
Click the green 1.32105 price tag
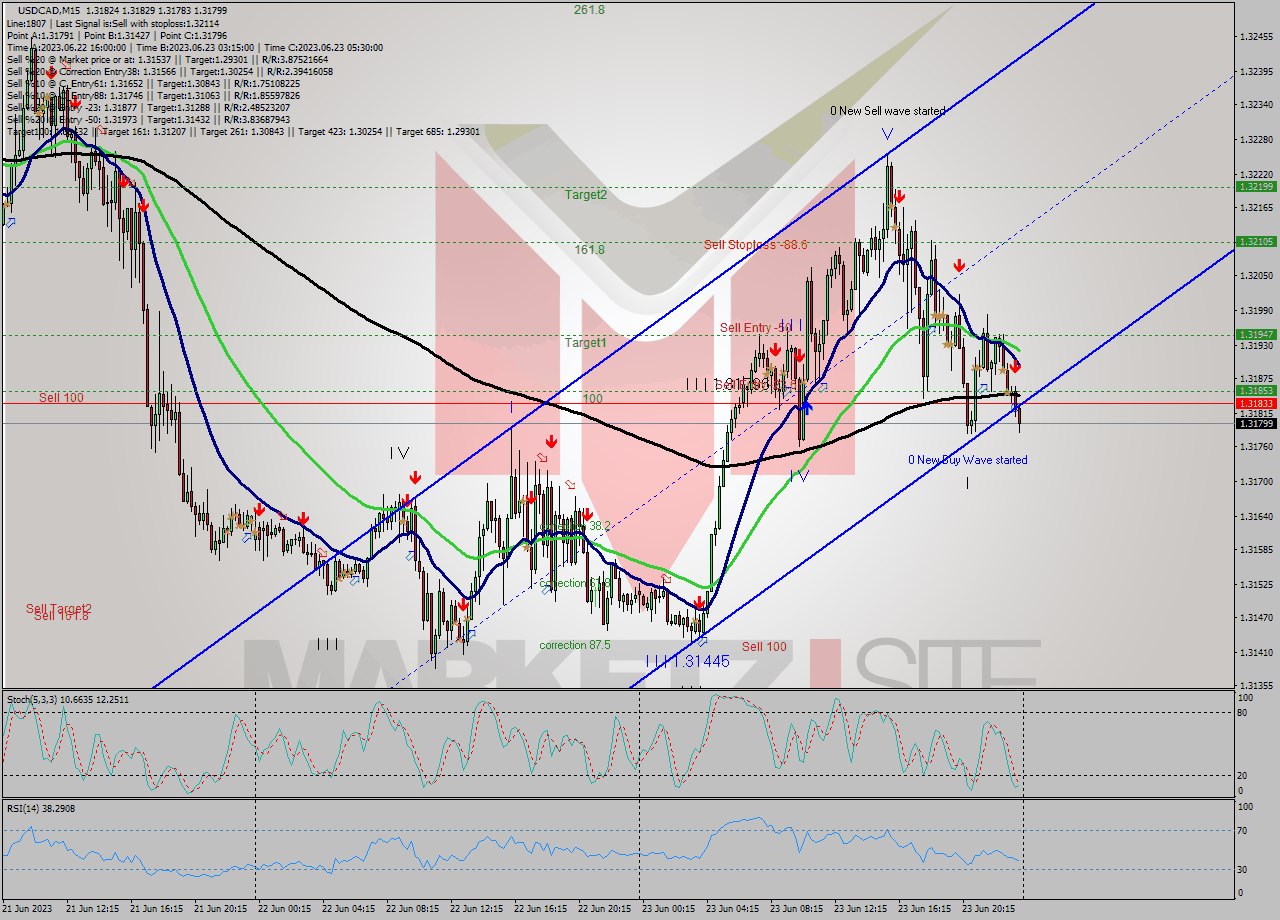pyautogui.click(x=1255, y=241)
